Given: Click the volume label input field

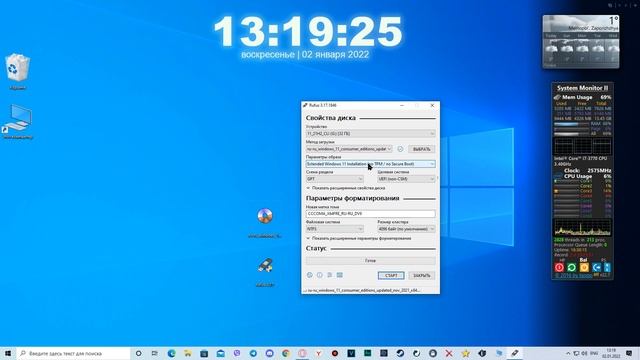Looking at the screenshot, I should point(371,213).
